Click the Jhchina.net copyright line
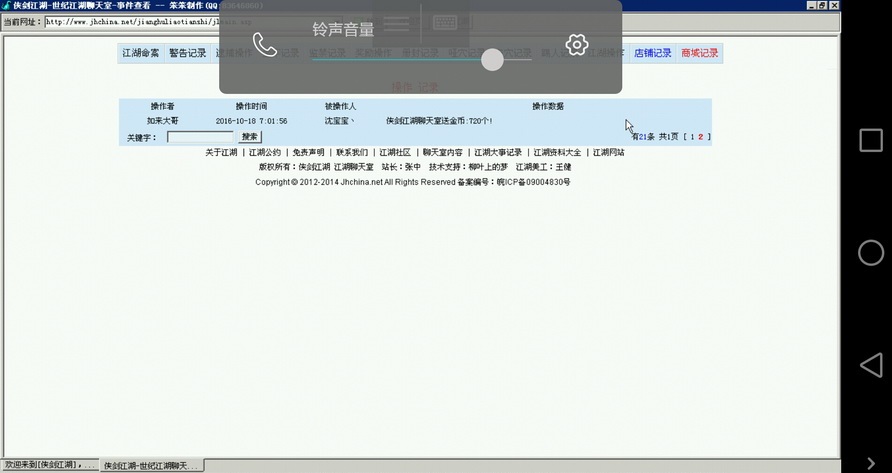The height and width of the screenshot is (473, 892). tap(413, 182)
